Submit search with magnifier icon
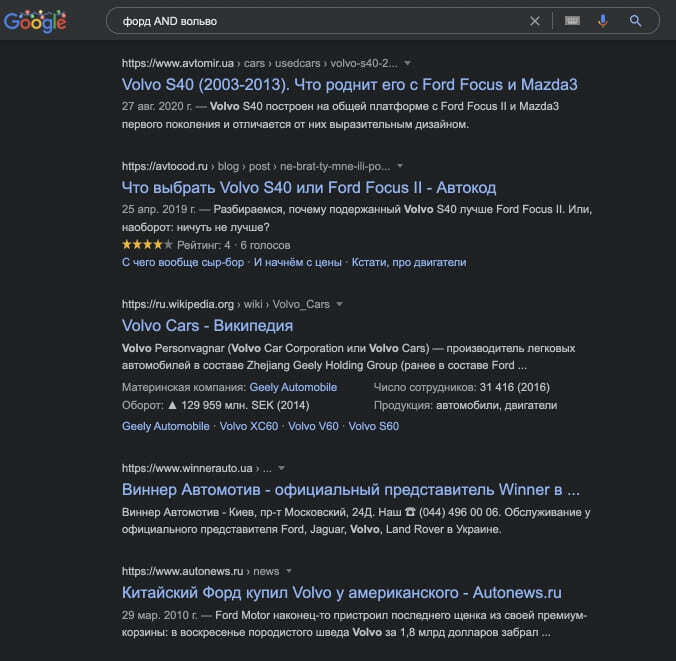Image resolution: width=676 pixels, height=661 pixels. [x=635, y=21]
